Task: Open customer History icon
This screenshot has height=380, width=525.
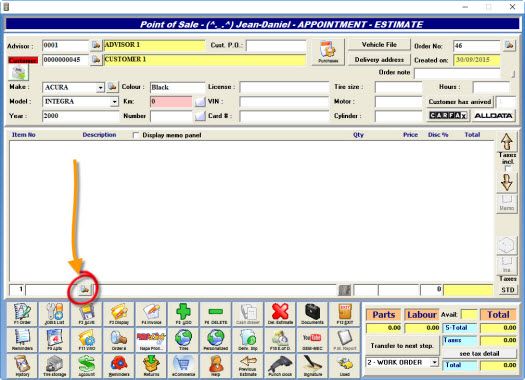Action: click(x=22, y=366)
